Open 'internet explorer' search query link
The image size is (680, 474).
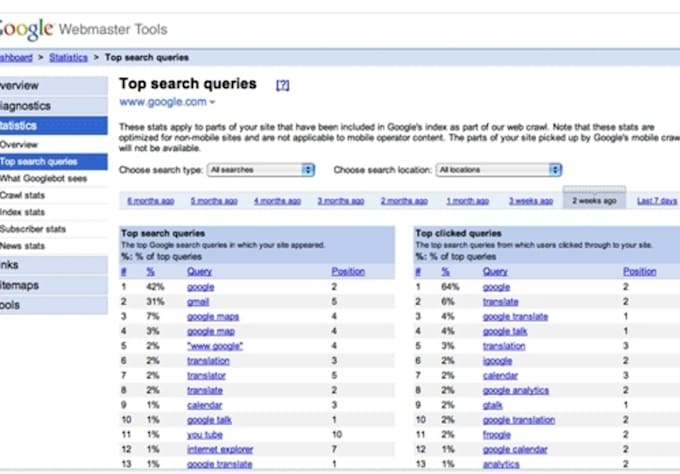click(x=220, y=449)
